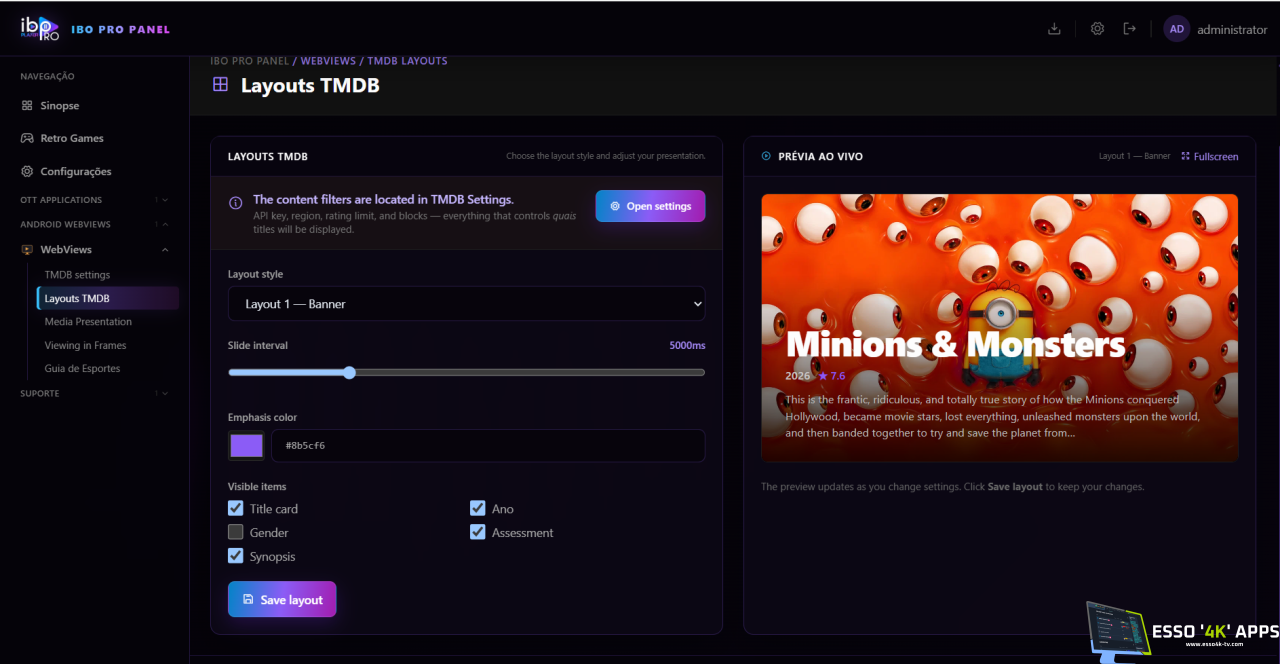Click the Open settings button
1280x664 pixels.
point(650,206)
